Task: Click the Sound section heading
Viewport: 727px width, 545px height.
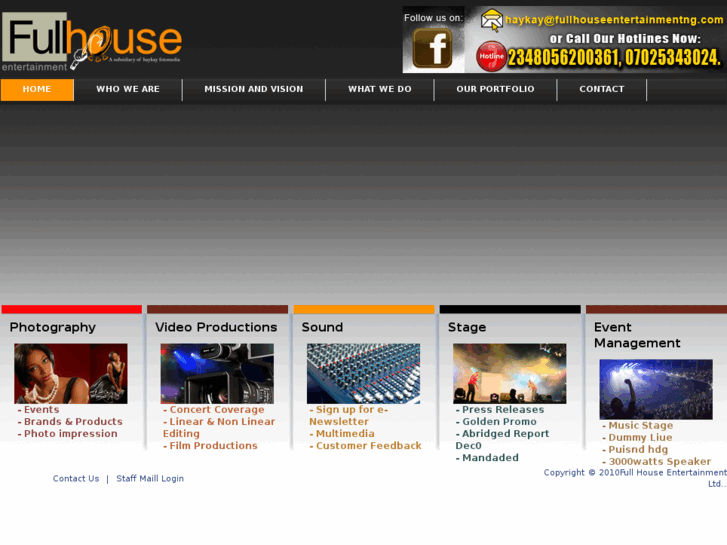Action: pyautogui.click(x=322, y=327)
